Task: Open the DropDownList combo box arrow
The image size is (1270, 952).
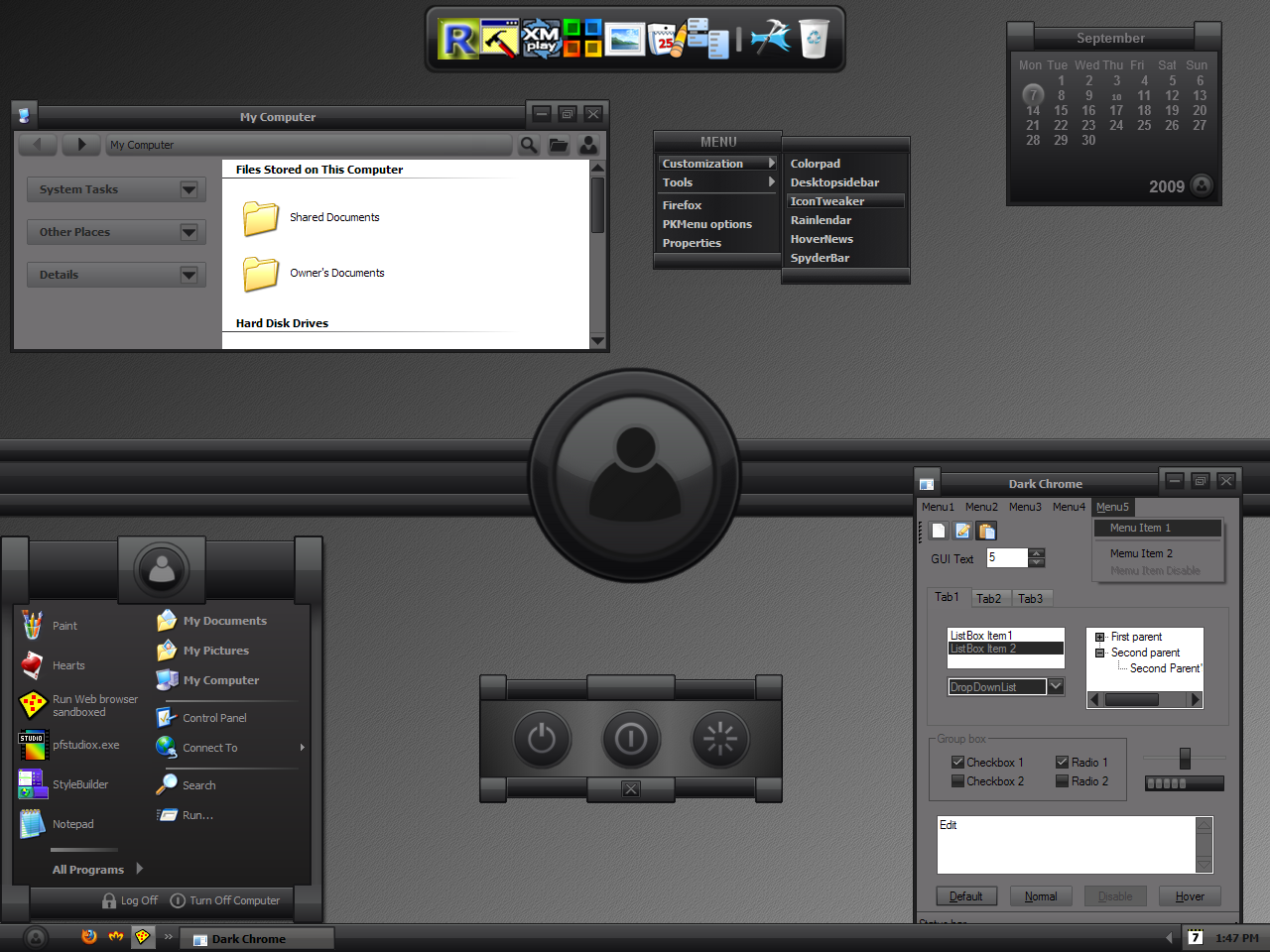Action: [1056, 686]
